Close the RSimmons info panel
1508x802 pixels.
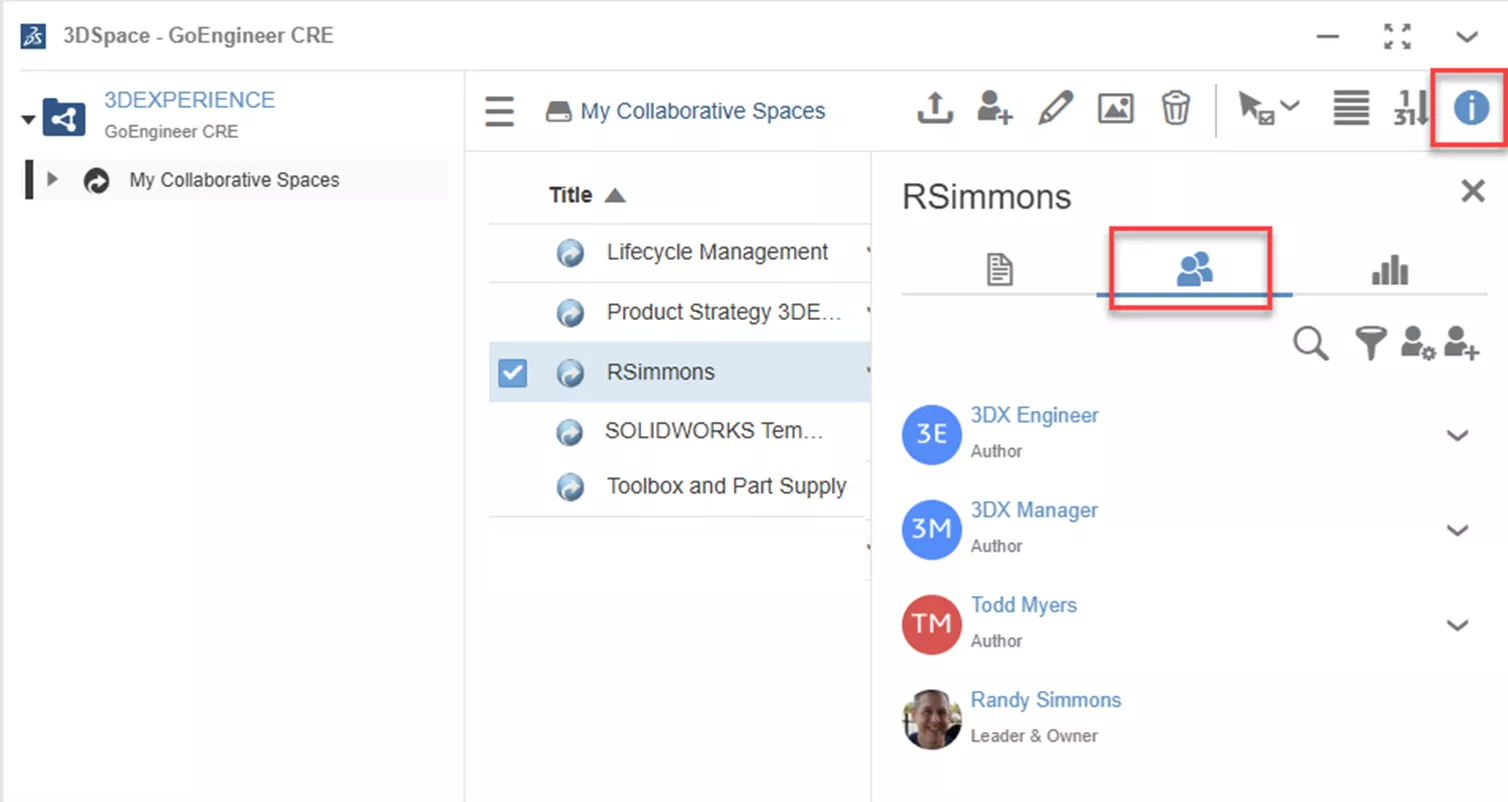[x=1472, y=191]
